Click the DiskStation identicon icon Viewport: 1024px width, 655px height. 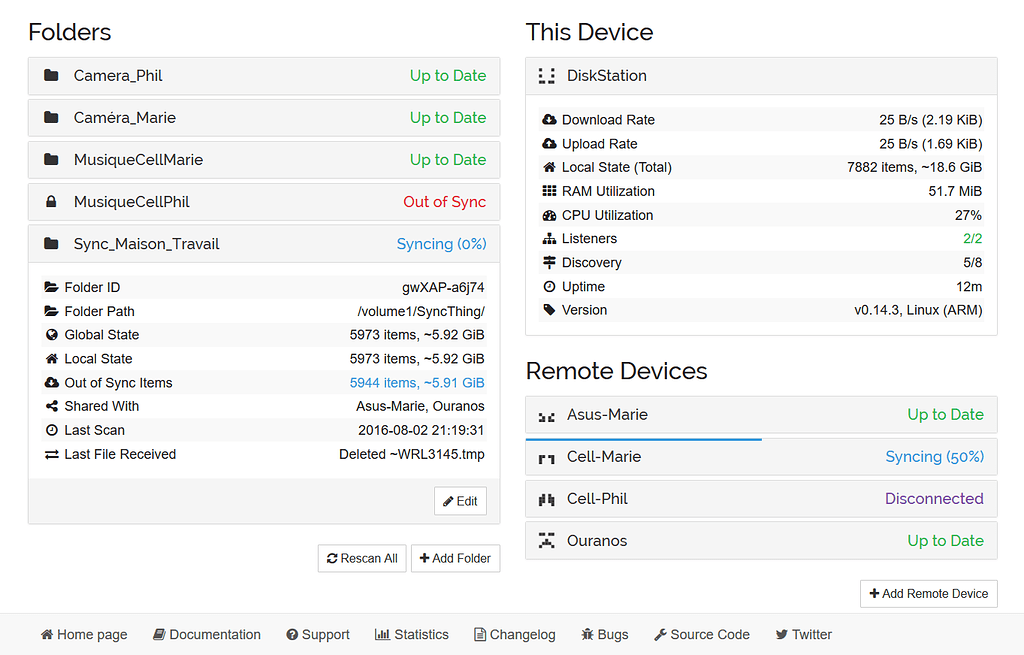[x=546, y=76]
